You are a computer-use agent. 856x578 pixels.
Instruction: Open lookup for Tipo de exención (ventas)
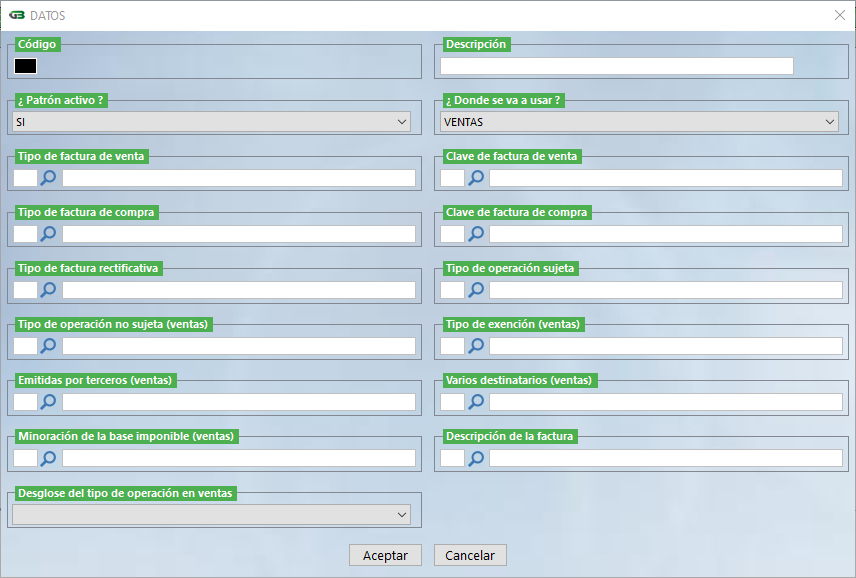click(x=476, y=346)
